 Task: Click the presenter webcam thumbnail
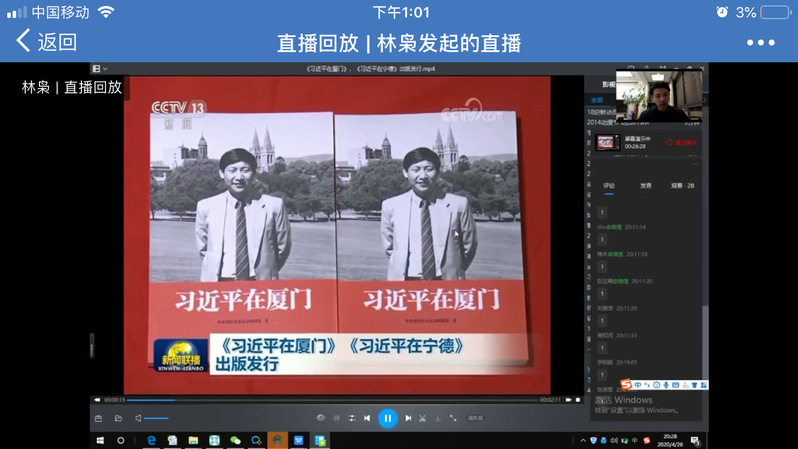(x=659, y=96)
